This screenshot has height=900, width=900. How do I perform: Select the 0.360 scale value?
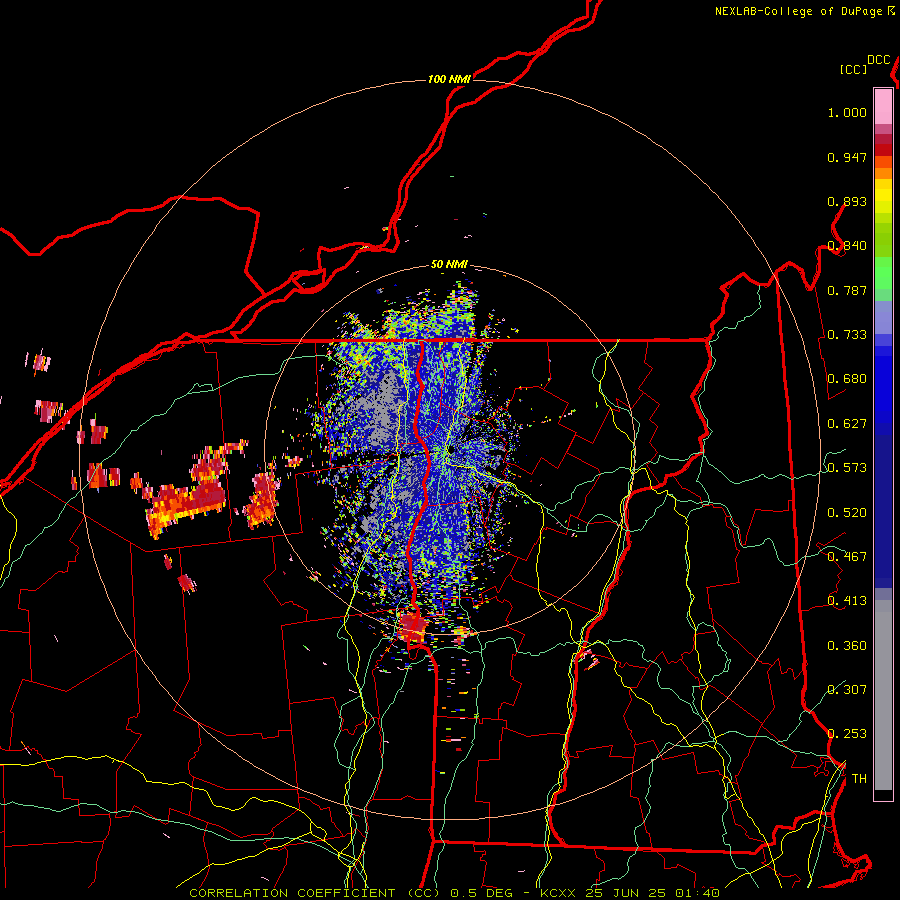click(847, 646)
